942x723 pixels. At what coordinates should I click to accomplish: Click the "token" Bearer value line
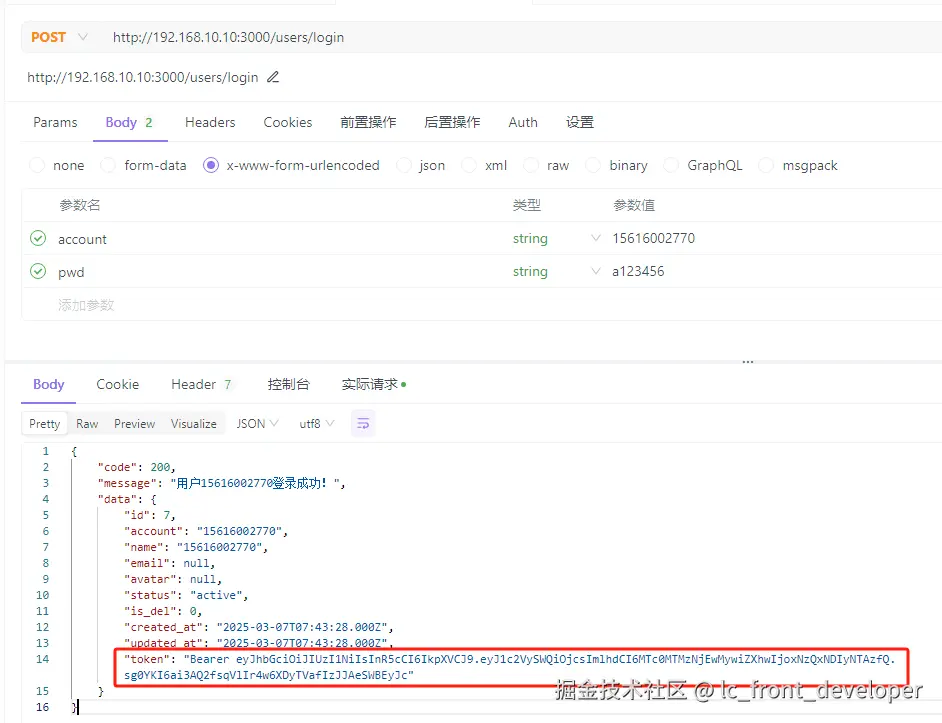(x=509, y=667)
